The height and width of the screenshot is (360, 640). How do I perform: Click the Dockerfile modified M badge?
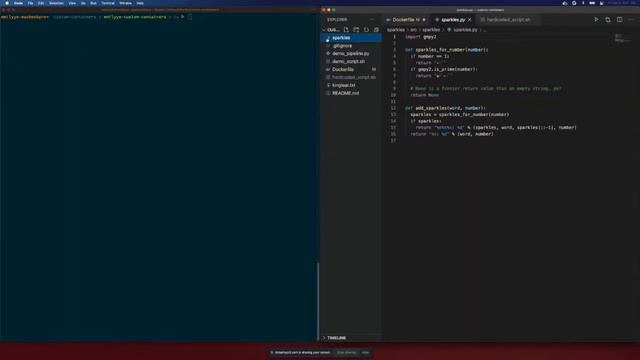(x=374, y=69)
